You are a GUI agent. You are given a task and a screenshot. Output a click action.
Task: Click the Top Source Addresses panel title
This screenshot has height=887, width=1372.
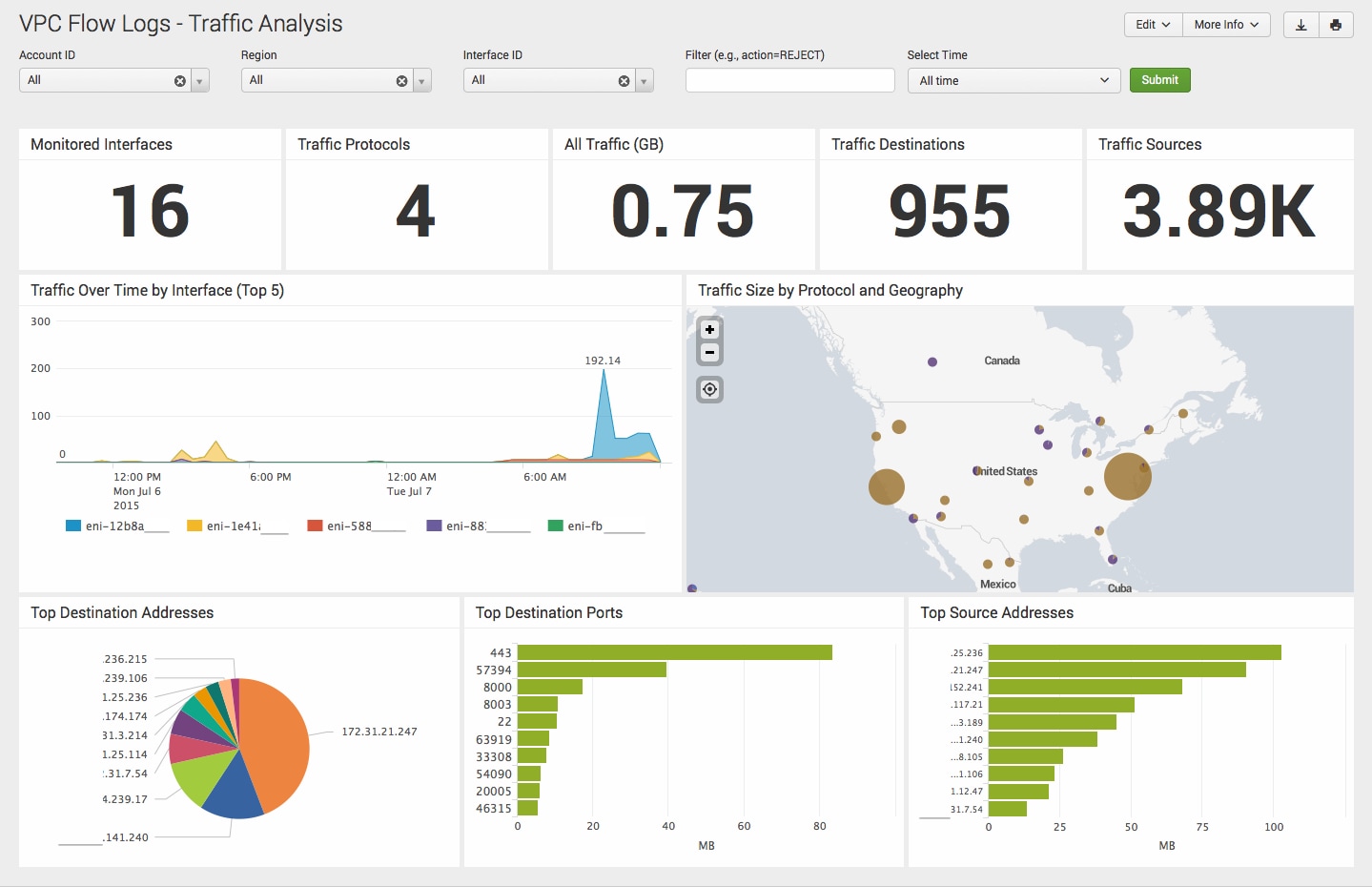(997, 612)
